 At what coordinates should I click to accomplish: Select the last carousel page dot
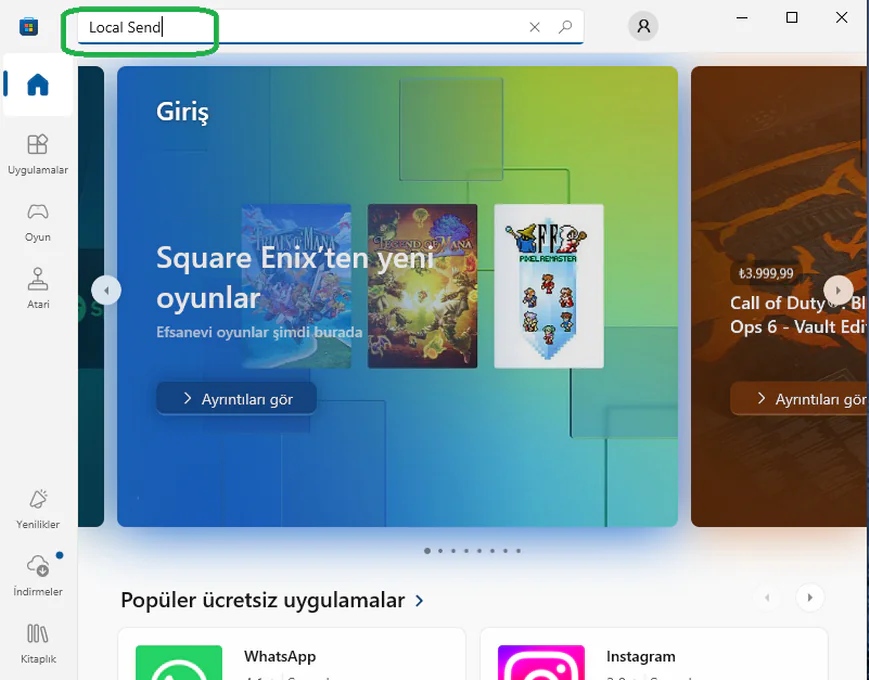click(x=518, y=551)
